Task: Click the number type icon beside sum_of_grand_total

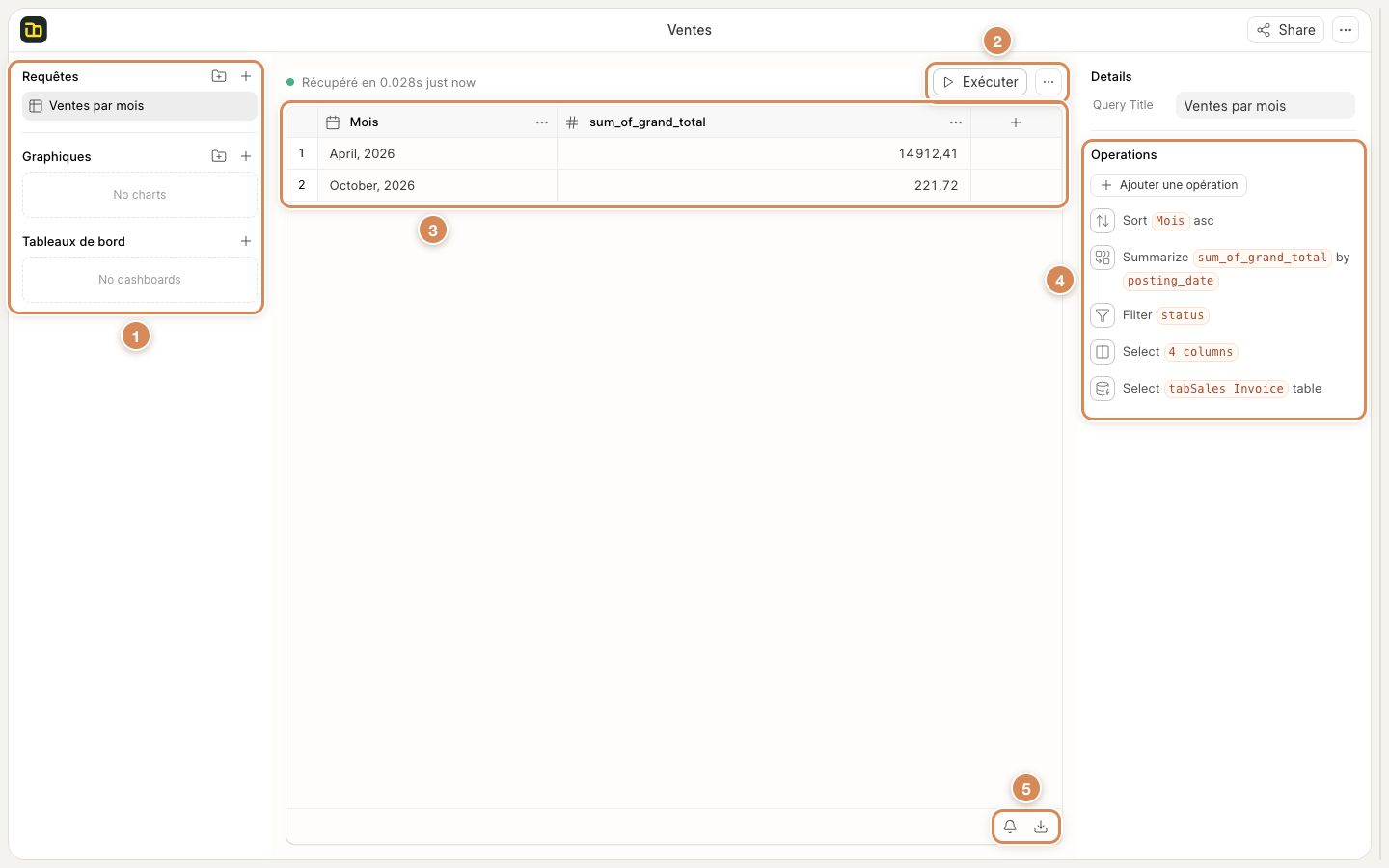Action: click(x=572, y=122)
